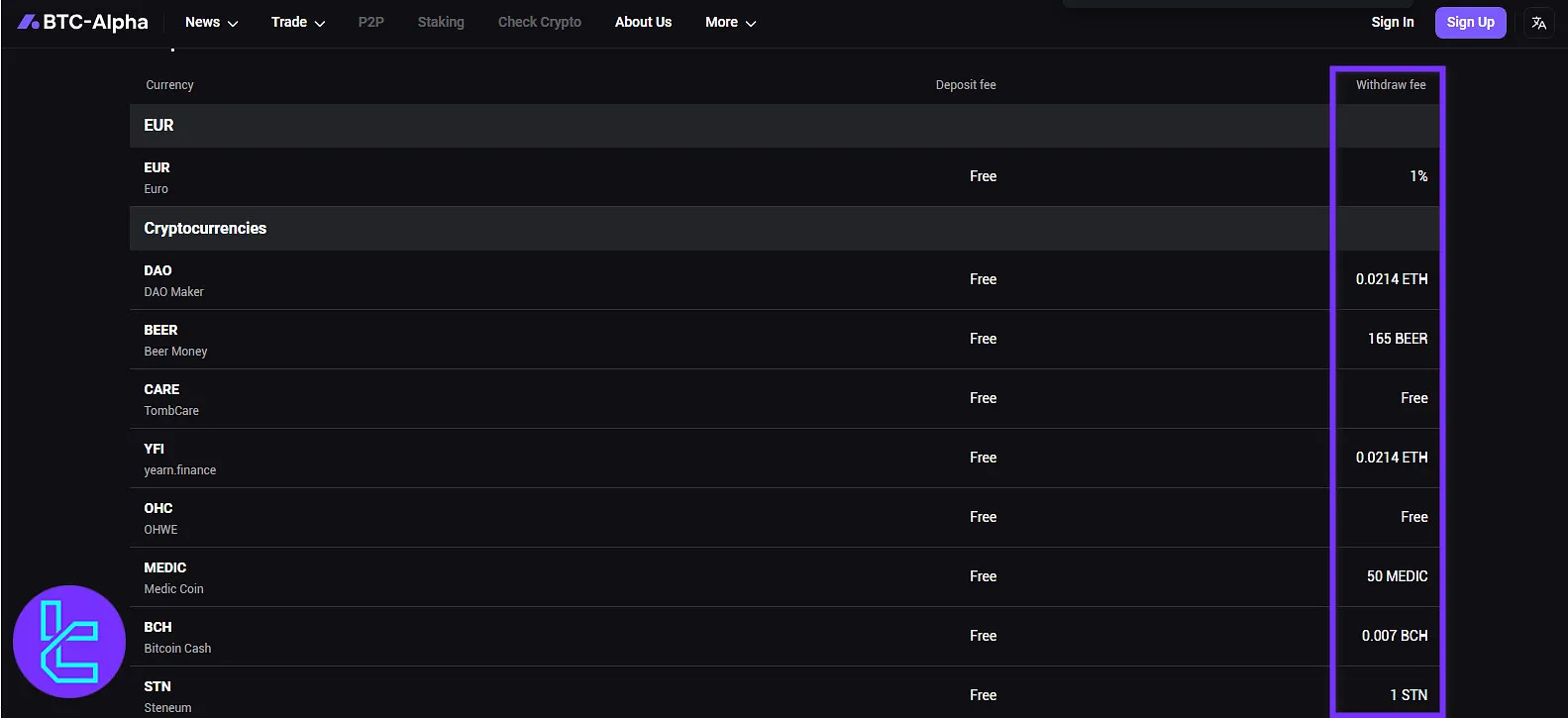Select Check Crypto in navigation
The width and height of the screenshot is (1568, 718).
[x=539, y=22]
